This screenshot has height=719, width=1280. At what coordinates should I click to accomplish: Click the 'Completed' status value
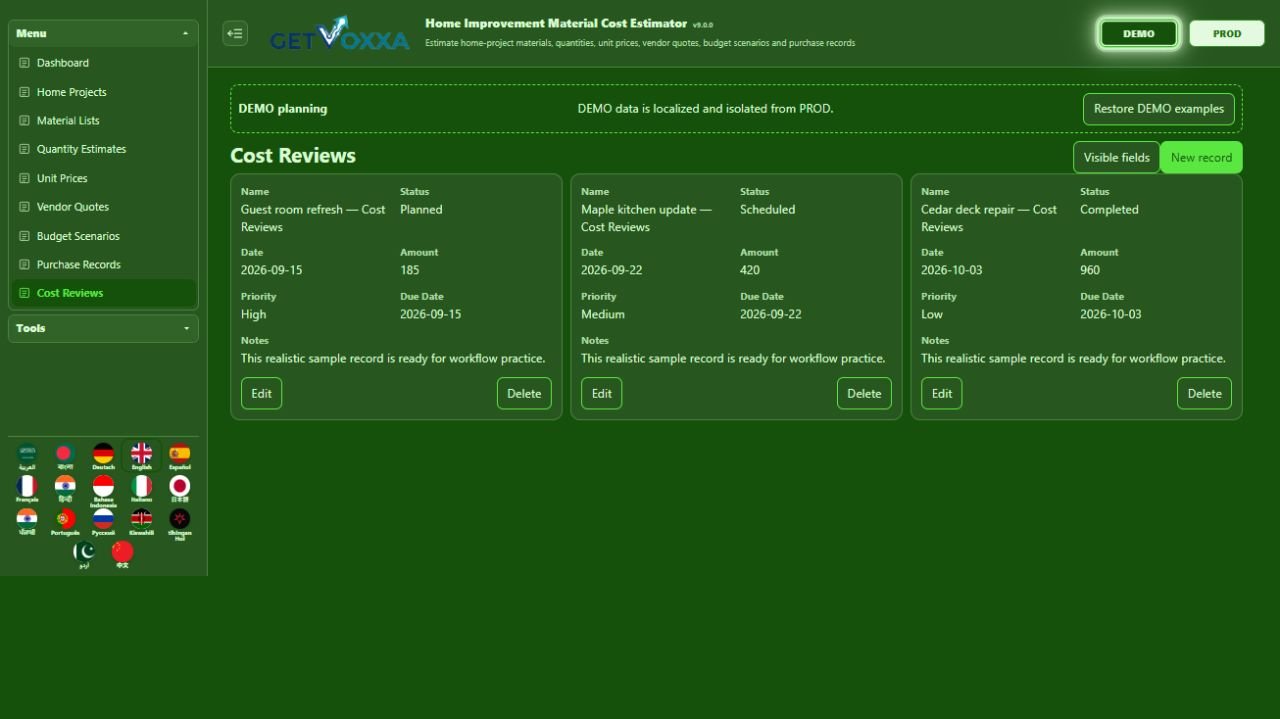pos(1109,210)
